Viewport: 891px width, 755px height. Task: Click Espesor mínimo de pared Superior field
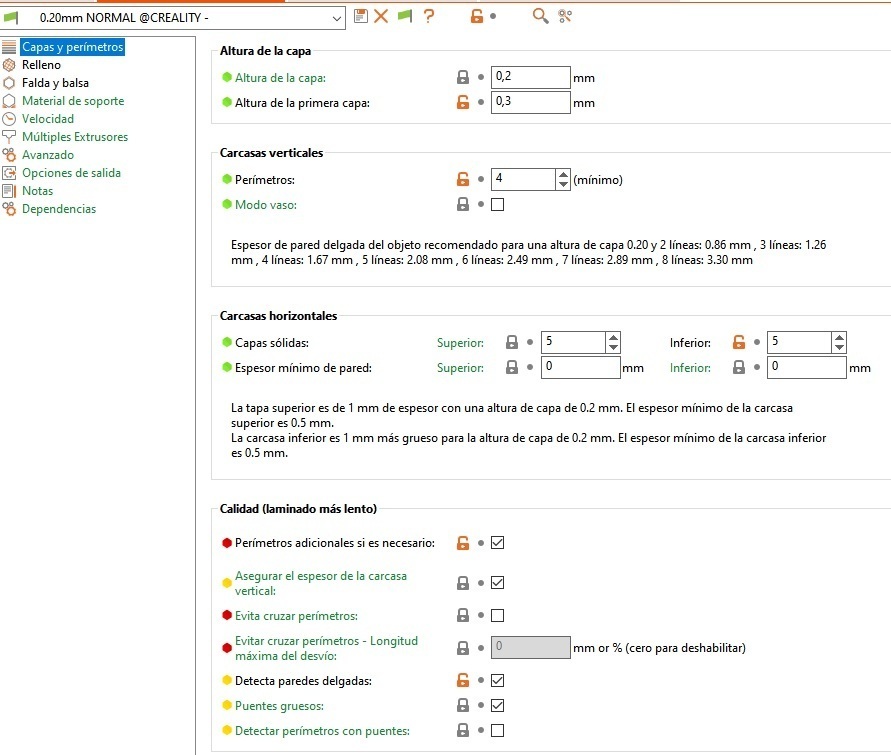580,368
